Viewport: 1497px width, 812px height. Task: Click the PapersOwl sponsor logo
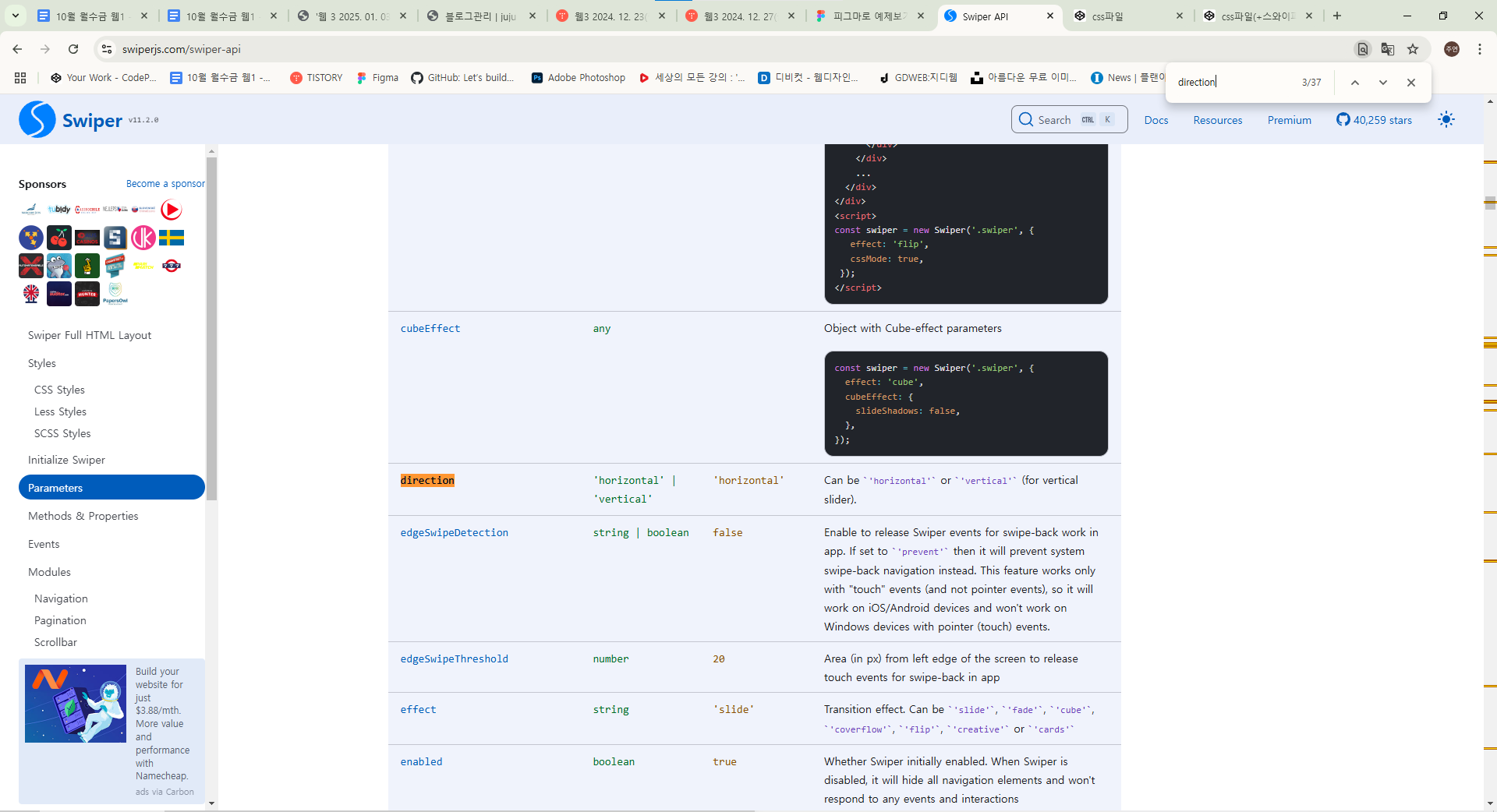pos(115,294)
